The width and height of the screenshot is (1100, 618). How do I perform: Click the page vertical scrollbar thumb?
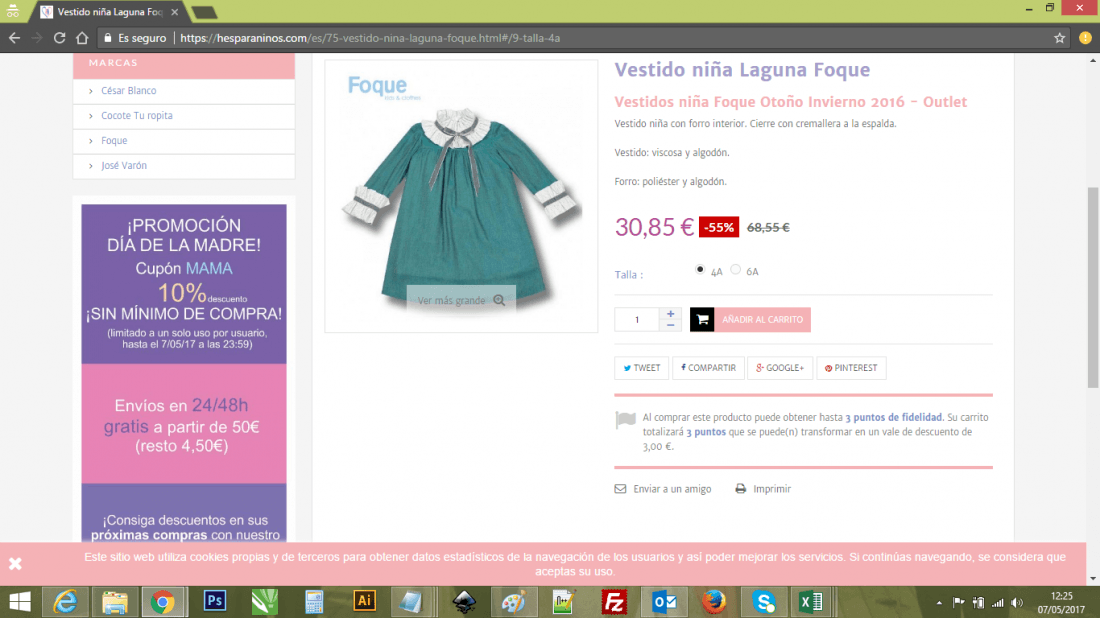coord(1093,288)
